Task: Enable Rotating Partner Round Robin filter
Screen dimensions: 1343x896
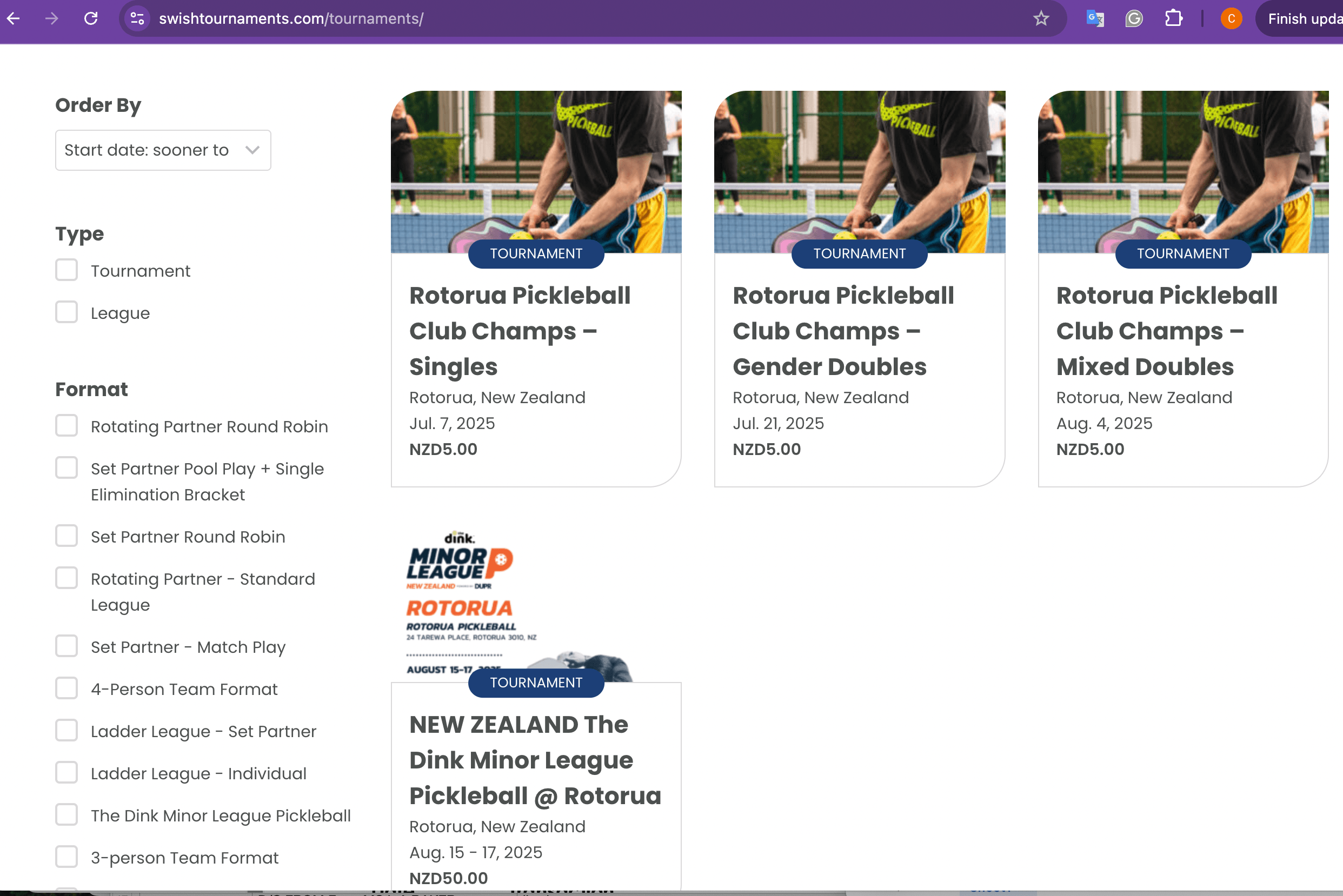Action: (67, 426)
